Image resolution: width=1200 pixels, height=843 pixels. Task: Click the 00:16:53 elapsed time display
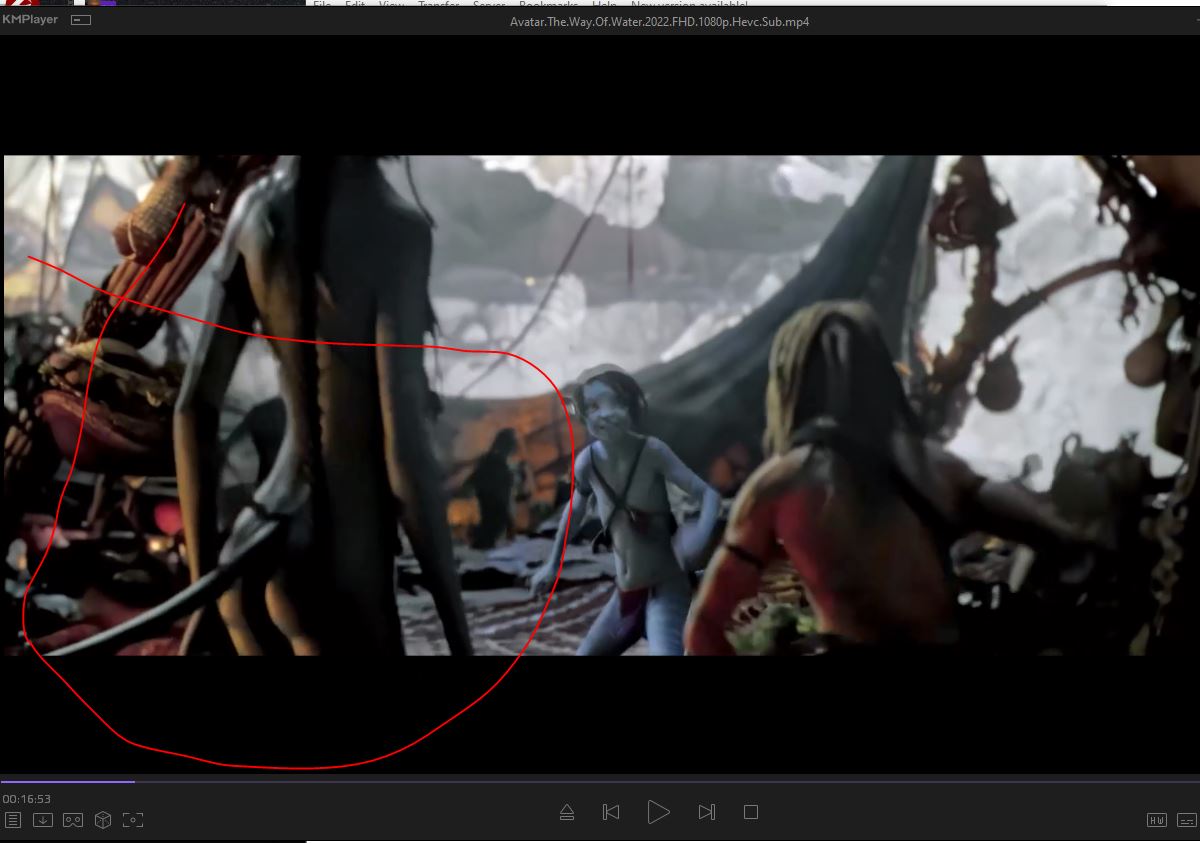coord(27,799)
